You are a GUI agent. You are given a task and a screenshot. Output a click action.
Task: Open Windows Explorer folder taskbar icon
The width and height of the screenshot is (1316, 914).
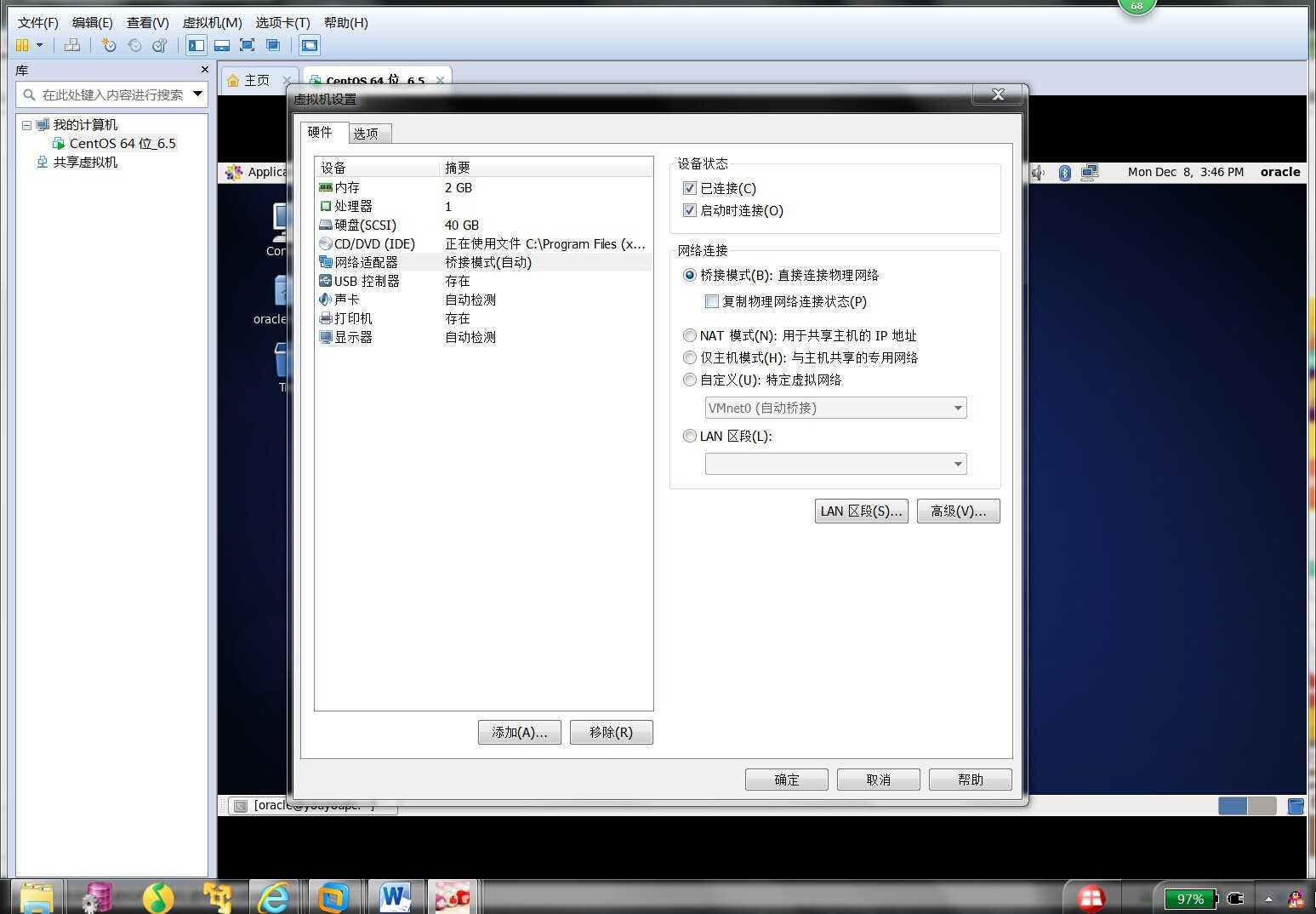tap(36, 898)
